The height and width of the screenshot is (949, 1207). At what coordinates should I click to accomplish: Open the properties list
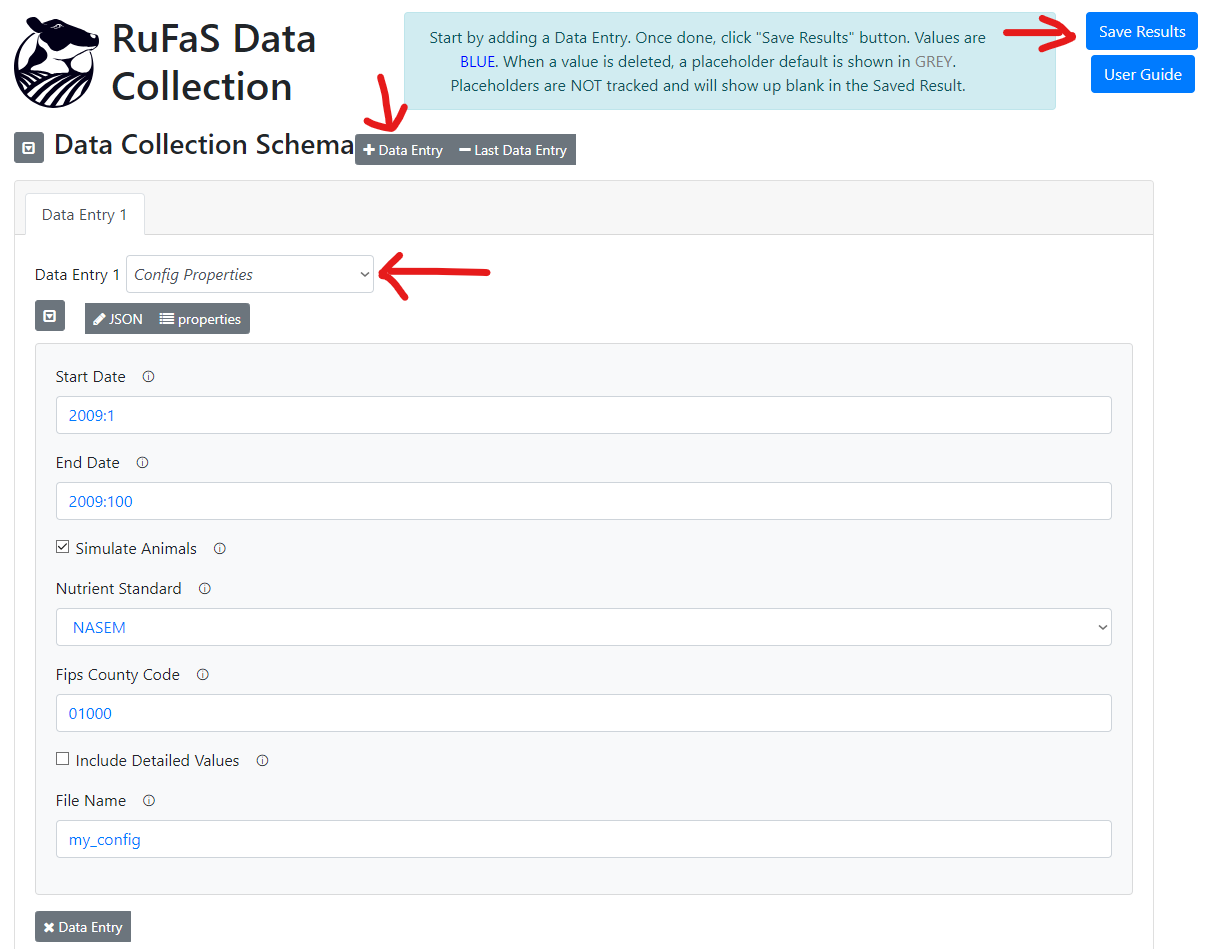pos(200,319)
